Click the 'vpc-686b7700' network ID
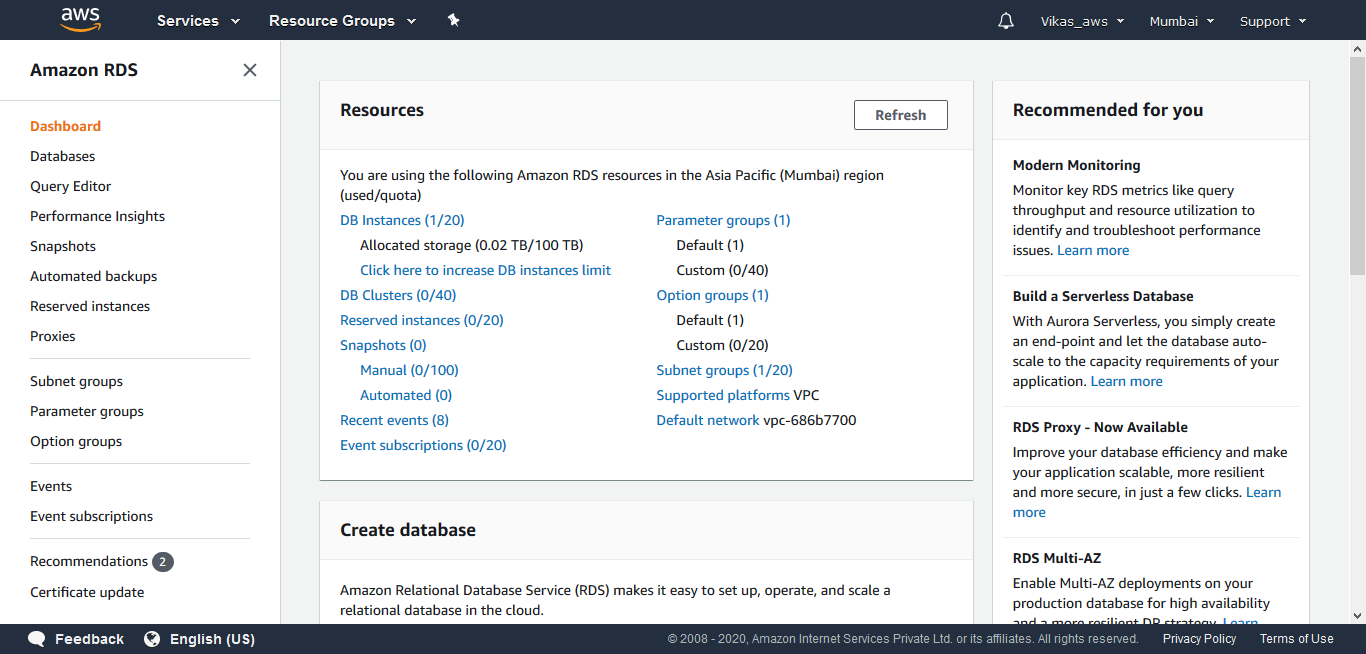 [810, 420]
